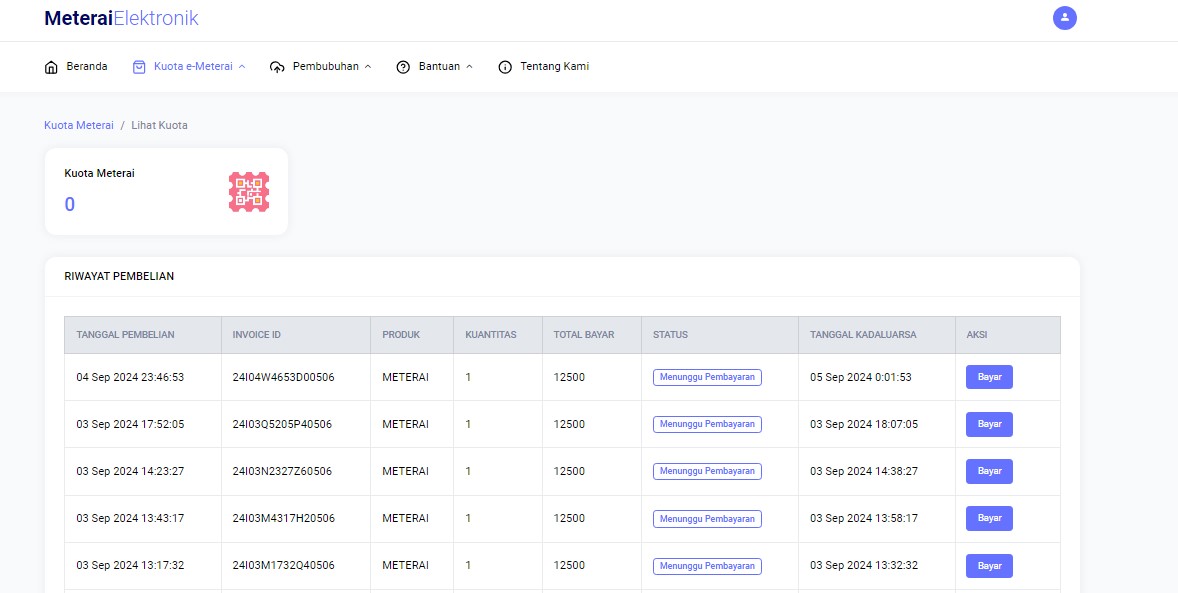Expand the Pembubuhan dropdown chevron
The image size is (1178, 593).
pos(368,67)
